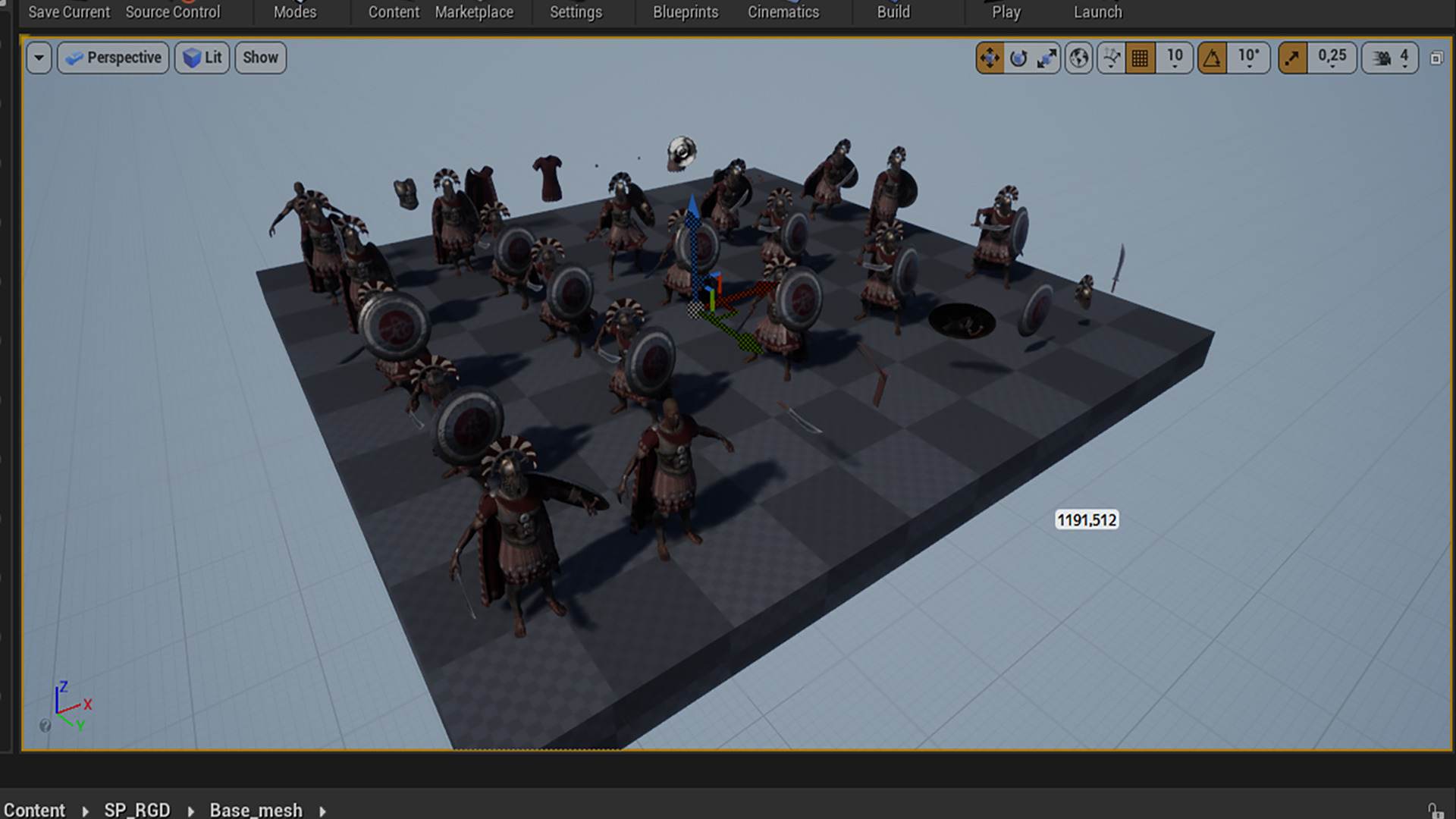The image size is (1456, 819).
Task: Open the grid snap size 10 dropdown
Action: pyautogui.click(x=1175, y=58)
